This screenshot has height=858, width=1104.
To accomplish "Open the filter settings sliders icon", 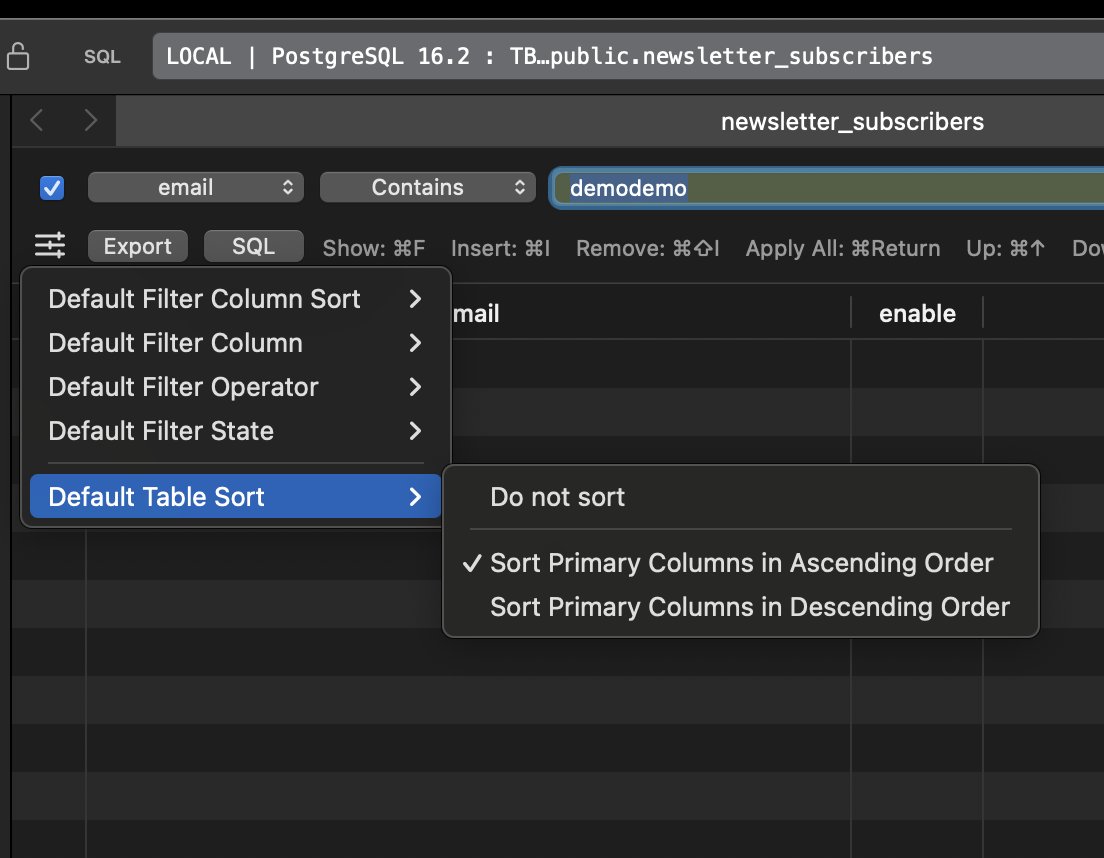I will click(50, 246).
